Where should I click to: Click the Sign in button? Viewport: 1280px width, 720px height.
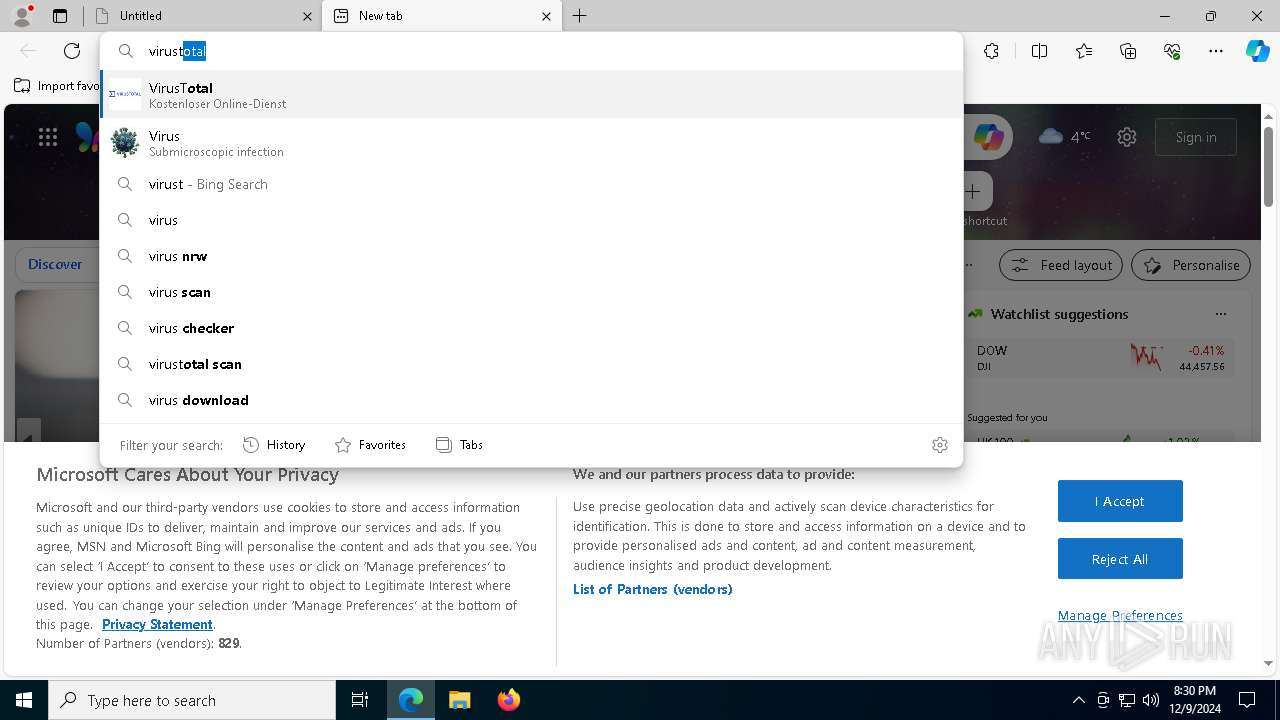point(1196,137)
